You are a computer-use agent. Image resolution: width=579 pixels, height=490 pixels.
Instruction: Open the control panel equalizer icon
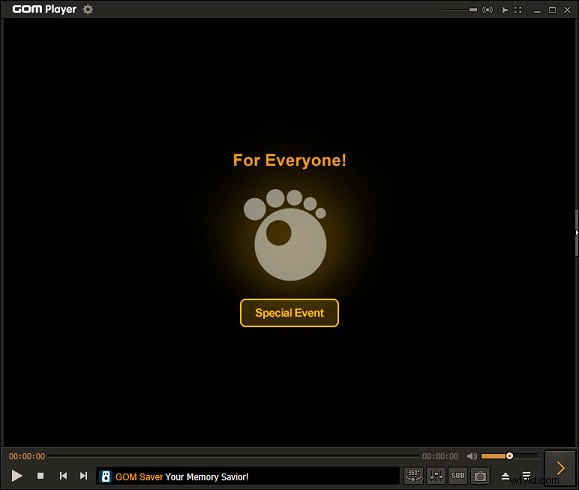coord(436,476)
